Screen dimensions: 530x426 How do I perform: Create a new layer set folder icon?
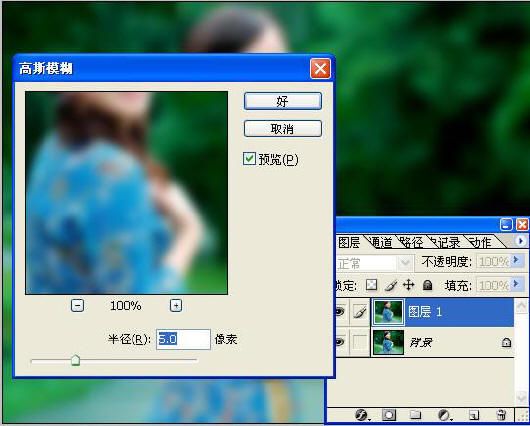click(x=415, y=415)
